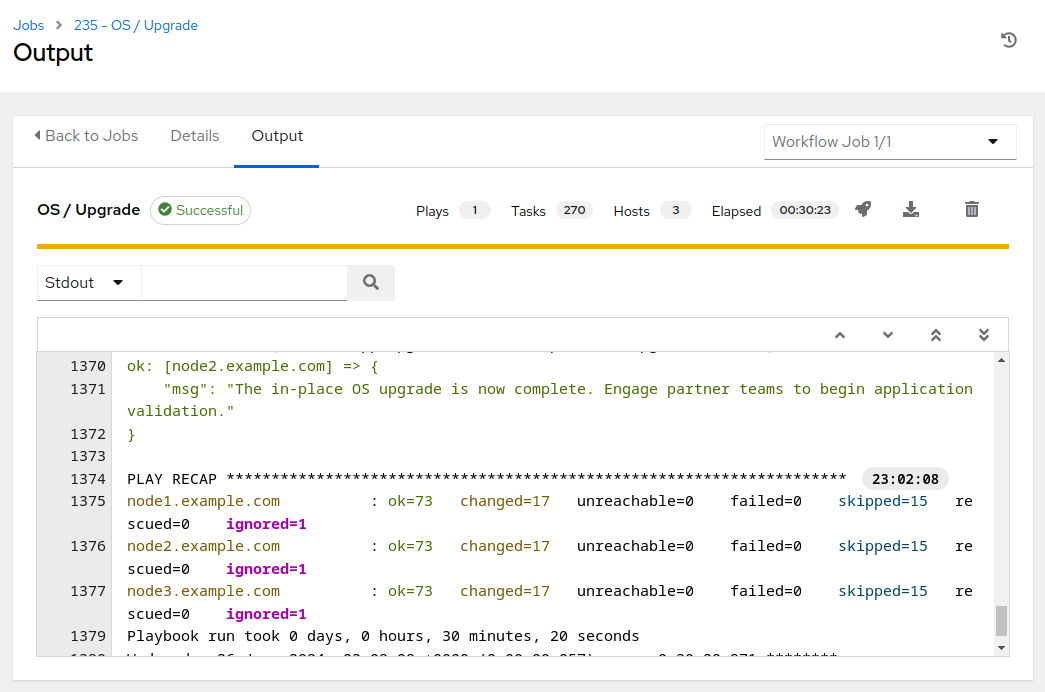Open the 235 - OS / Upgrade breadcrumb
Viewport: 1045px width, 692px height.
[x=136, y=25]
